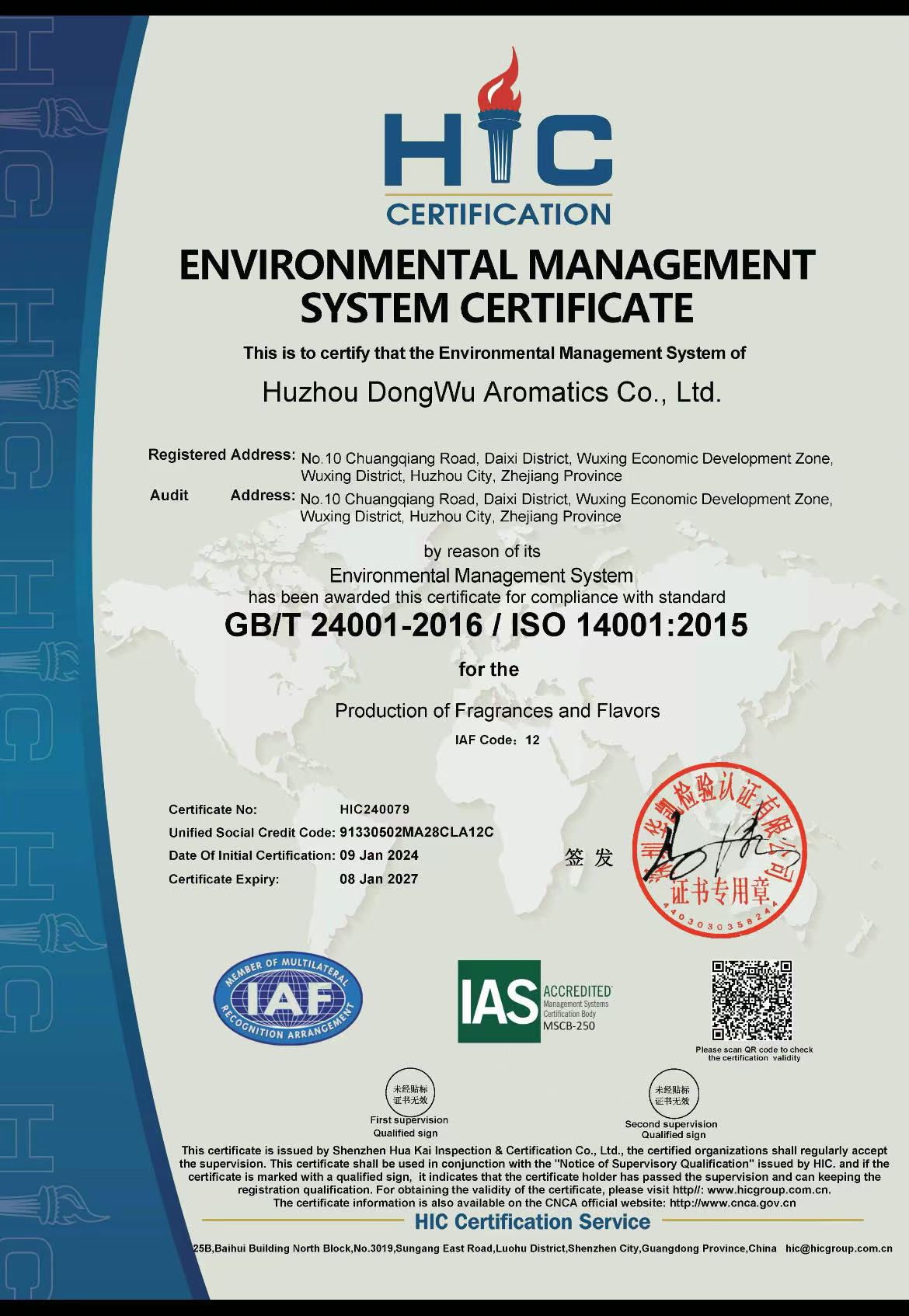Click the 'for the' line
Image resolution: width=909 pixels, height=1316 pixels.
point(489,669)
